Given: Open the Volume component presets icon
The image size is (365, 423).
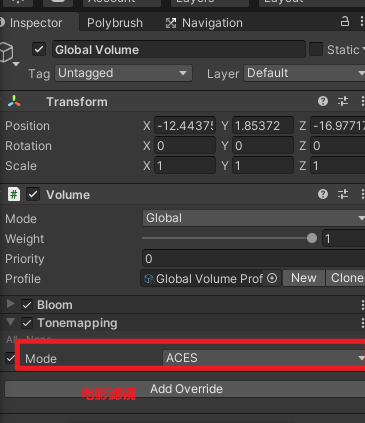Looking at the screenshot, I should pos(343,194).
